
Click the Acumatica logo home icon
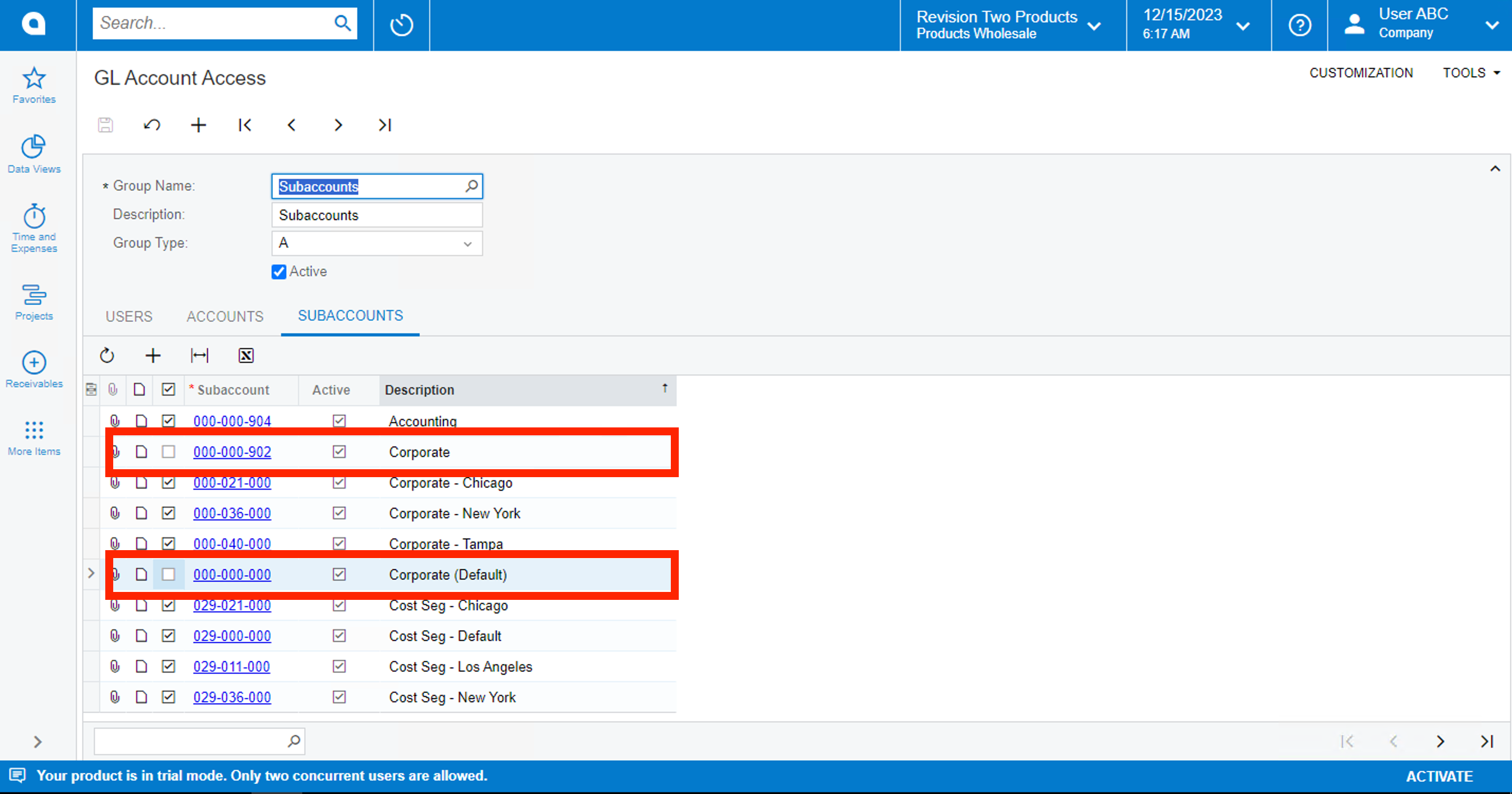pos(33,24)
